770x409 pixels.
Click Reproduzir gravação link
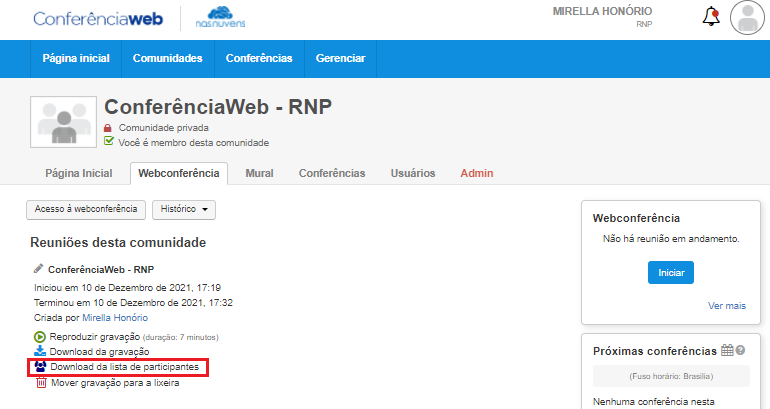[95, 337]
